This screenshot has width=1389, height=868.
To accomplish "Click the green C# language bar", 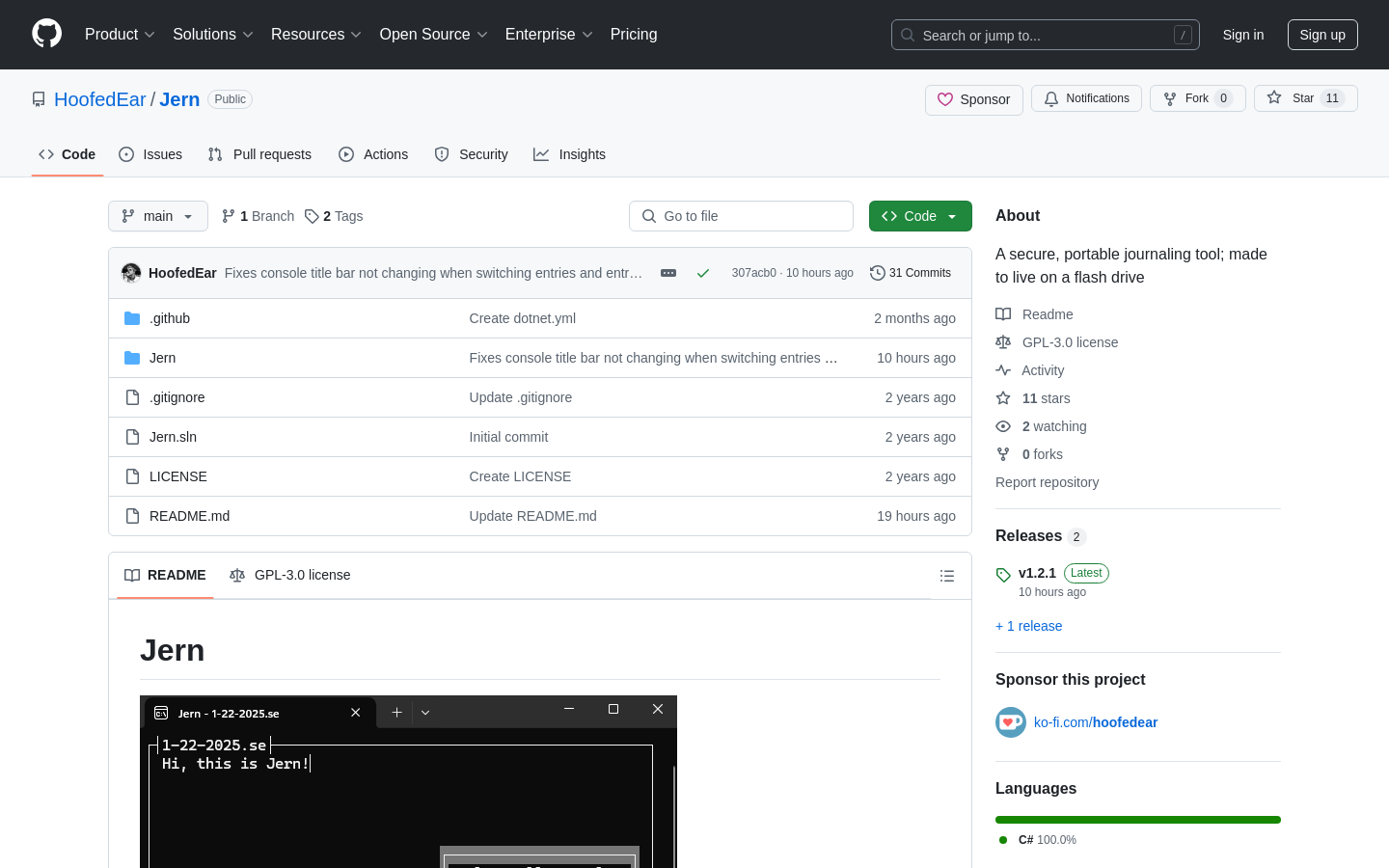I will 1138,820.
